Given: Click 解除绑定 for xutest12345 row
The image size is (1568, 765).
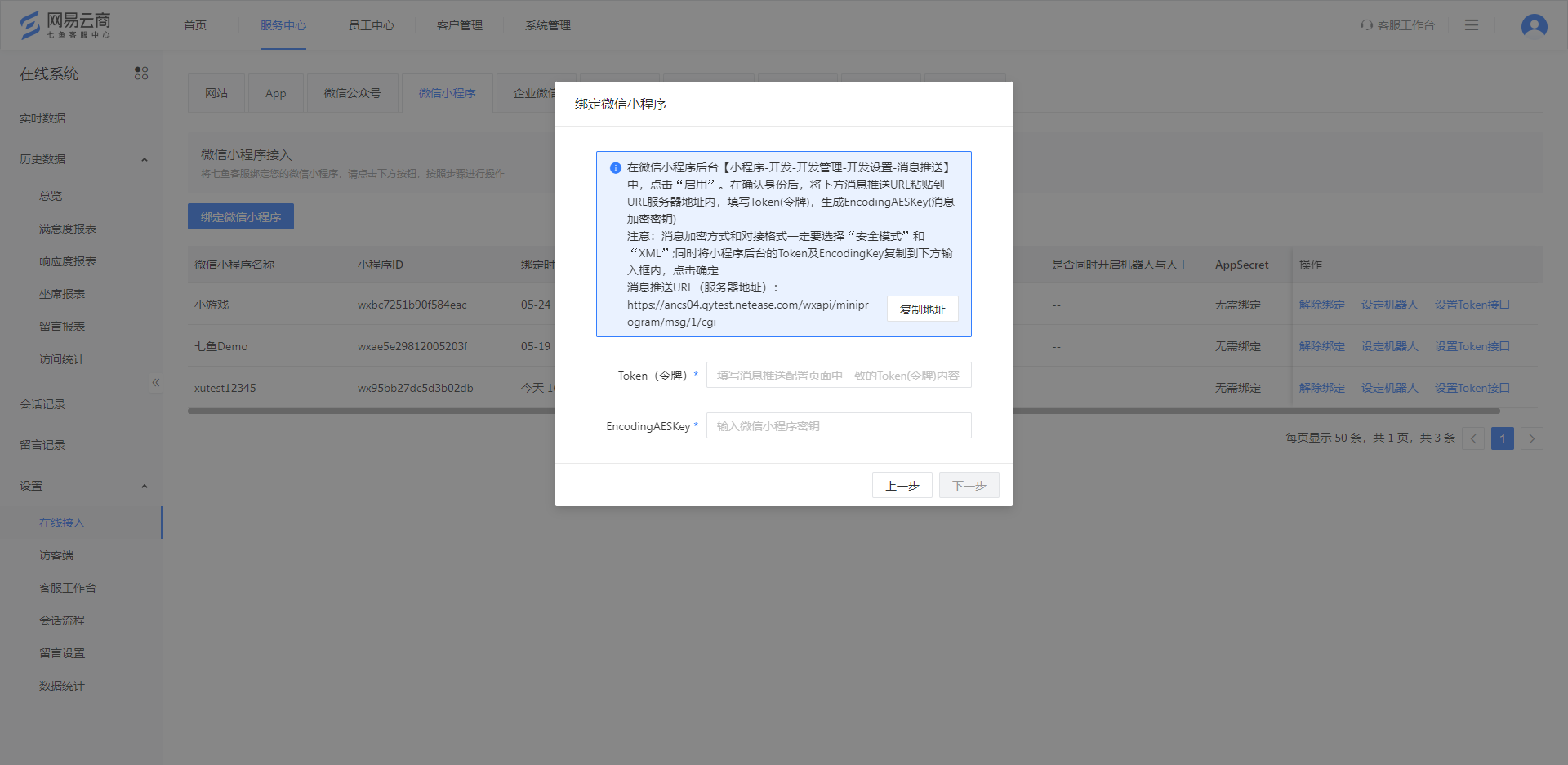Looking at the screenshot, I should pos(1322,388).
